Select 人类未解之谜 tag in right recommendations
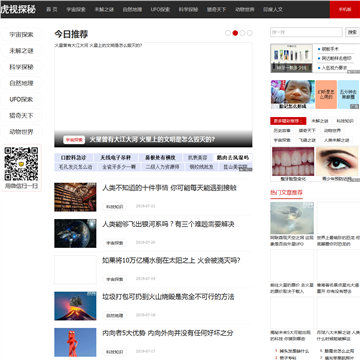The height and width of the screenshot is (360, 360). [x=337, y=140]
